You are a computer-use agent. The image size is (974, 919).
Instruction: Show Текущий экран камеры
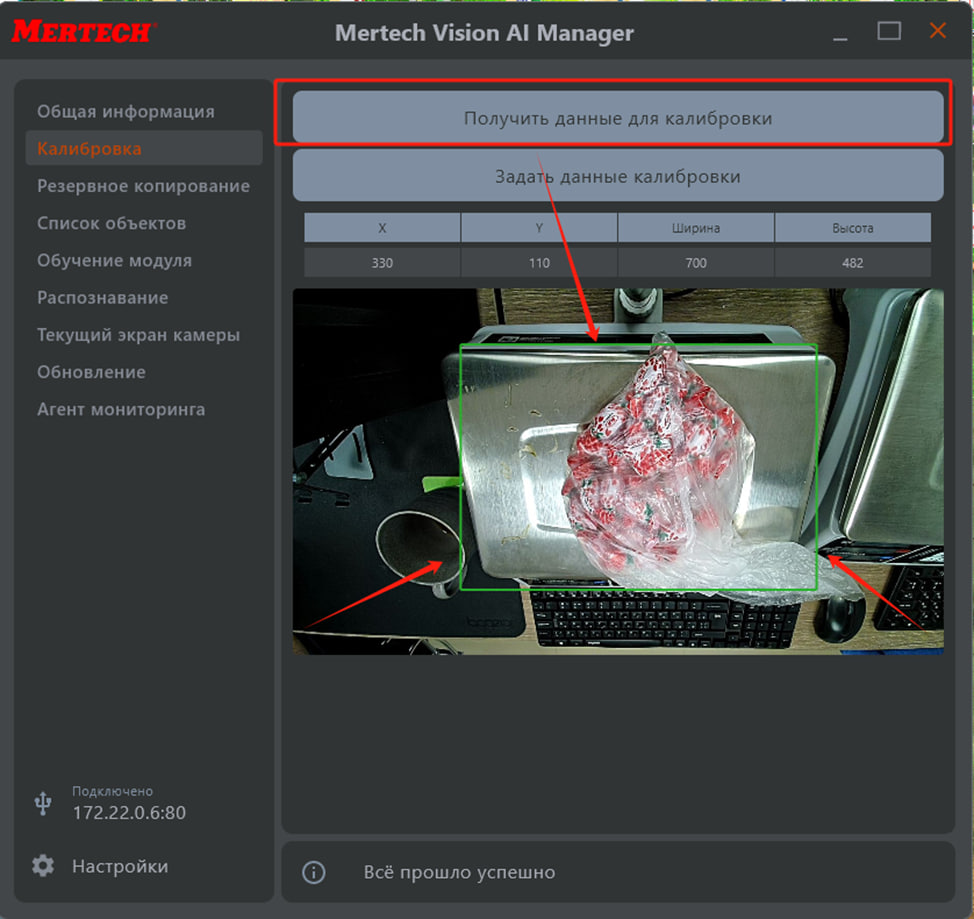tap(138, 335)
